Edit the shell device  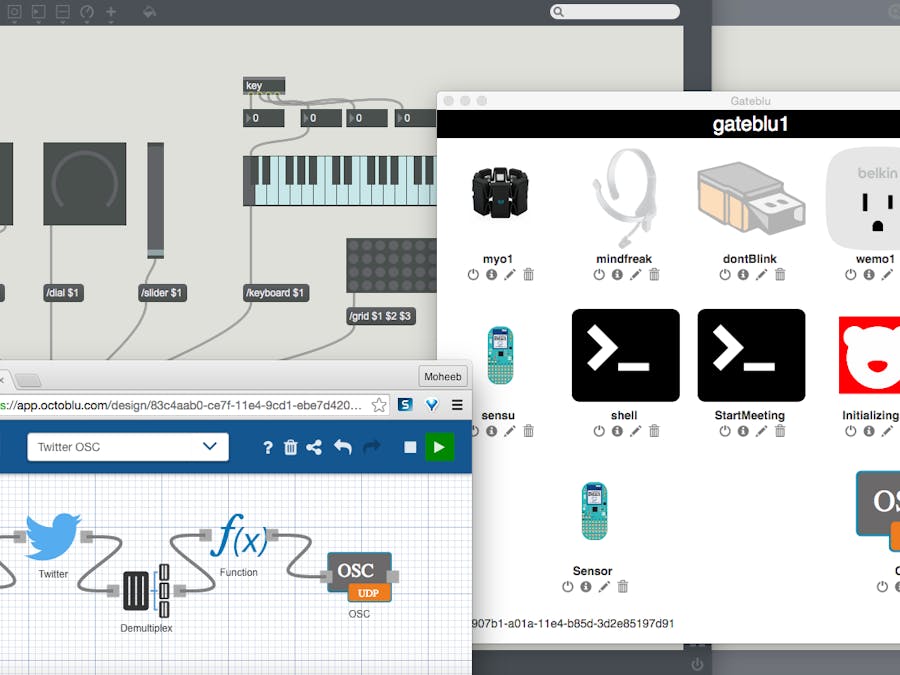pos(635,431)
